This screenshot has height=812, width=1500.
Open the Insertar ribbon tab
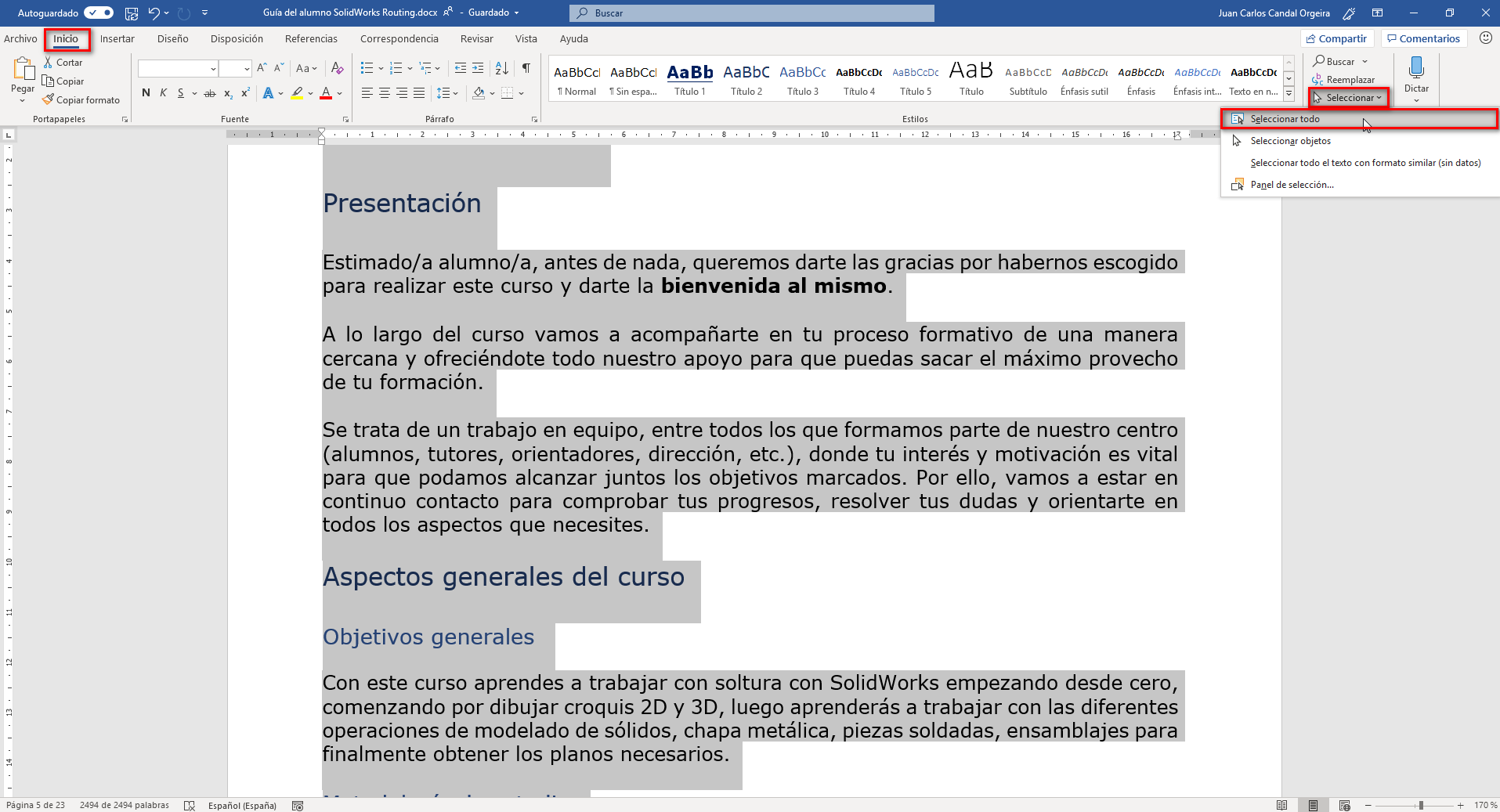(x=117, y=38)
